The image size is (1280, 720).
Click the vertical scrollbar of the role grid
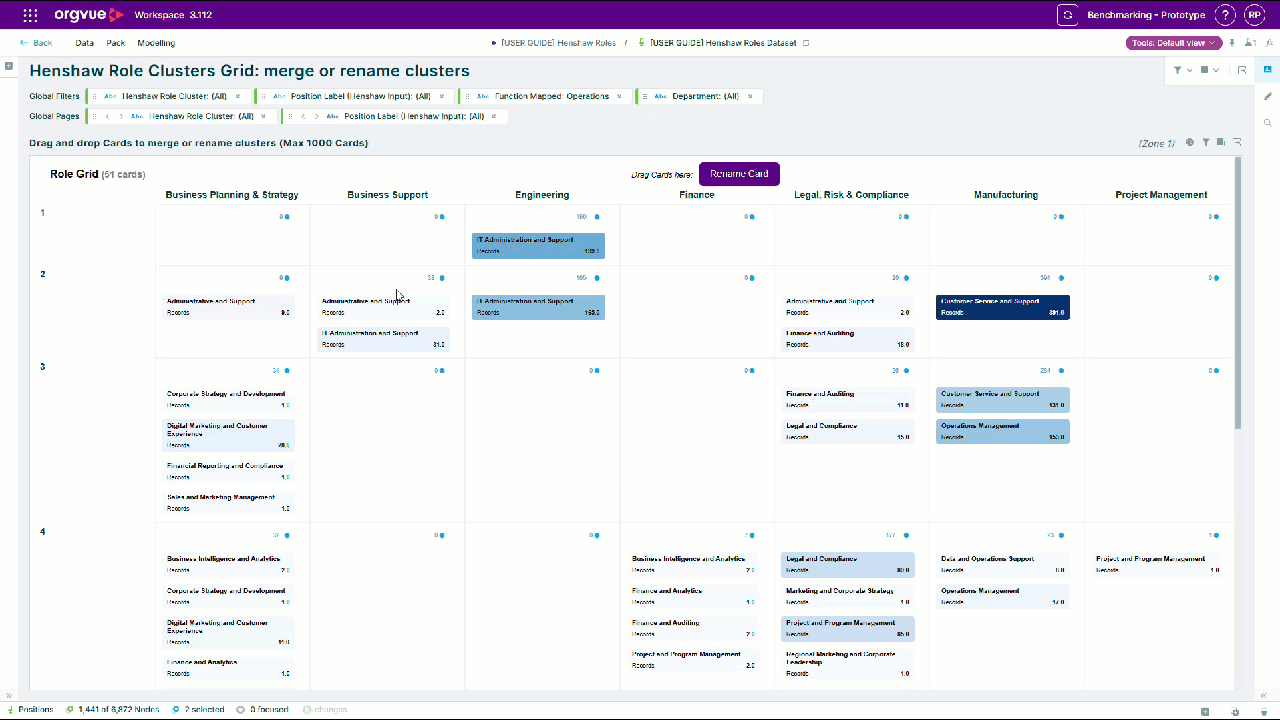click(x=1239, y=293)
